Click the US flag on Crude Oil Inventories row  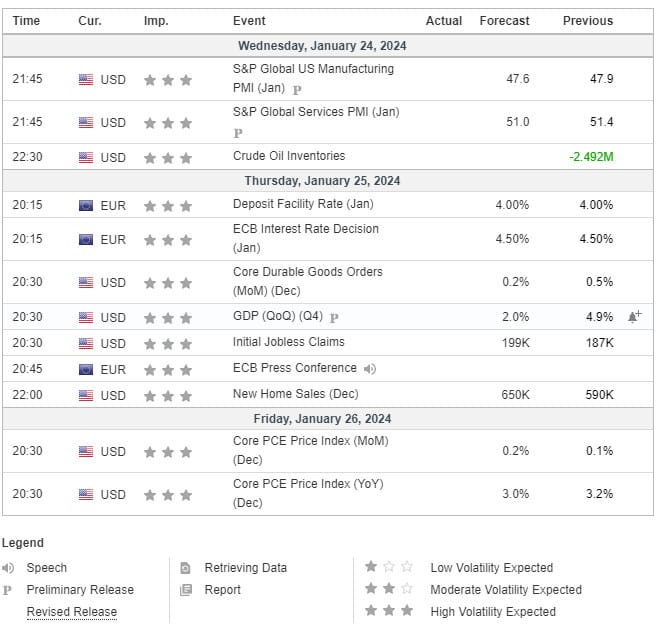coord(86,157)
